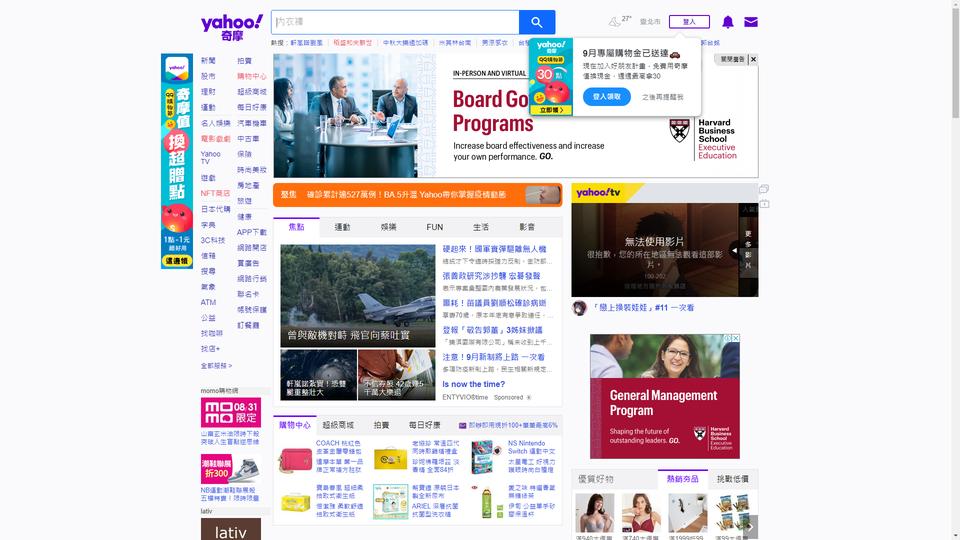
Task: Switch to the FUN news tab
Action: 435,227
